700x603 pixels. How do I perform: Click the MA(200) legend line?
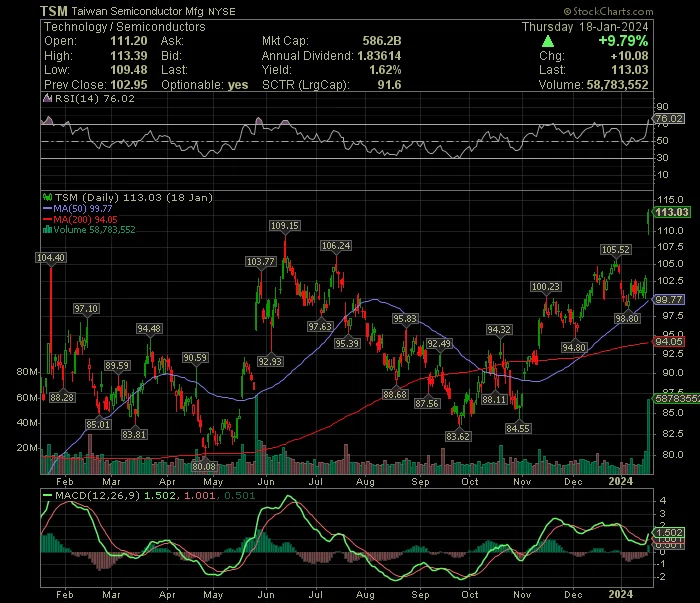point(47,219)
